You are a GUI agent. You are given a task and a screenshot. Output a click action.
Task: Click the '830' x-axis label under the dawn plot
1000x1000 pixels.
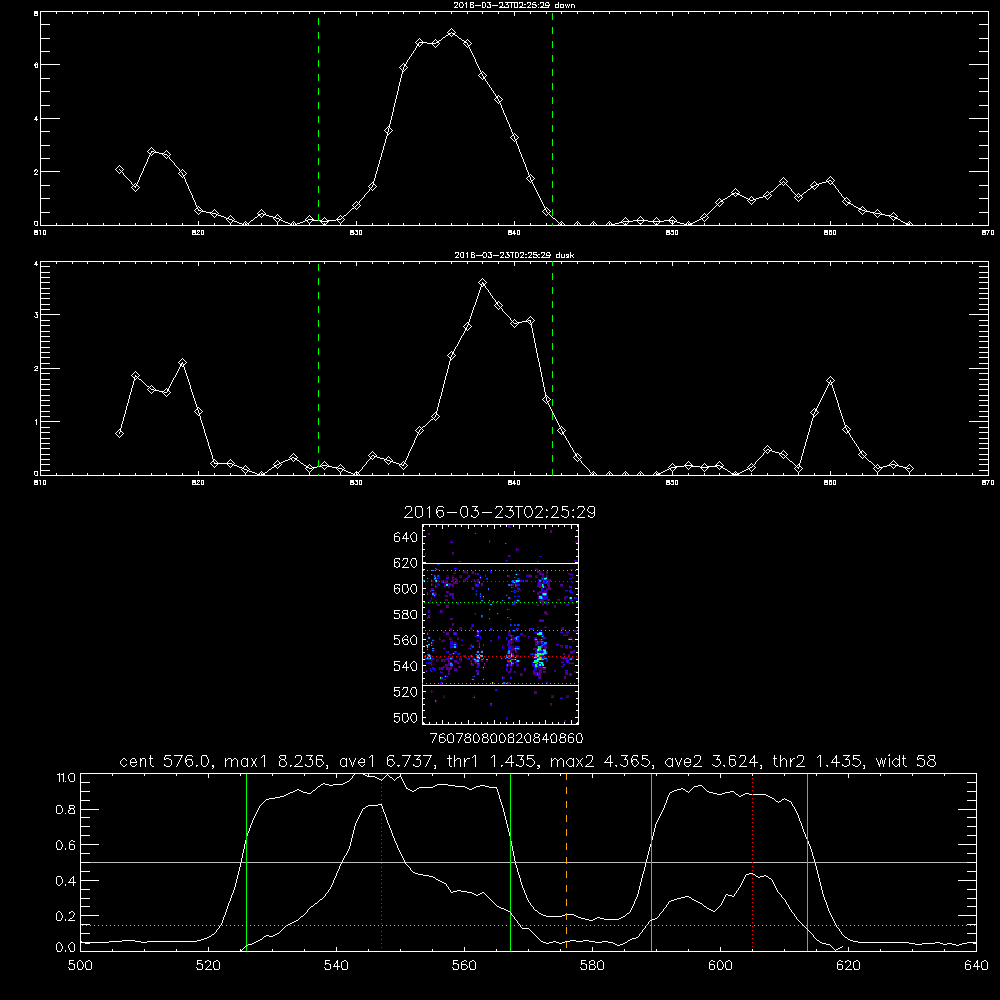pos(356,233)
